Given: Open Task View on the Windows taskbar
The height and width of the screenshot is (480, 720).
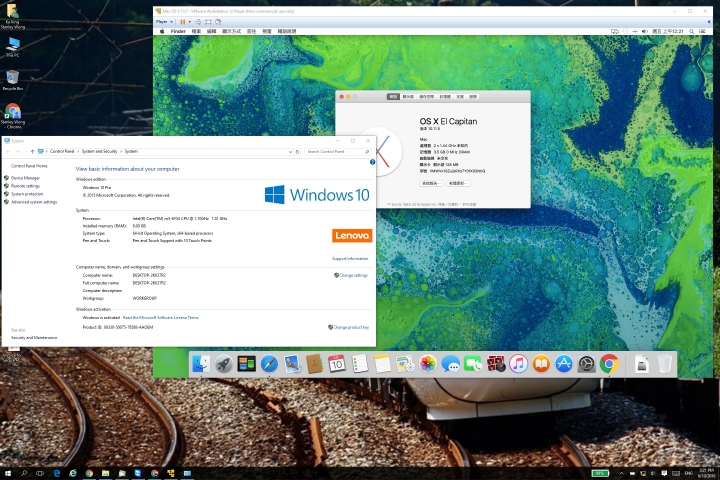Looking at the screenshot, I should click(40, 473).
